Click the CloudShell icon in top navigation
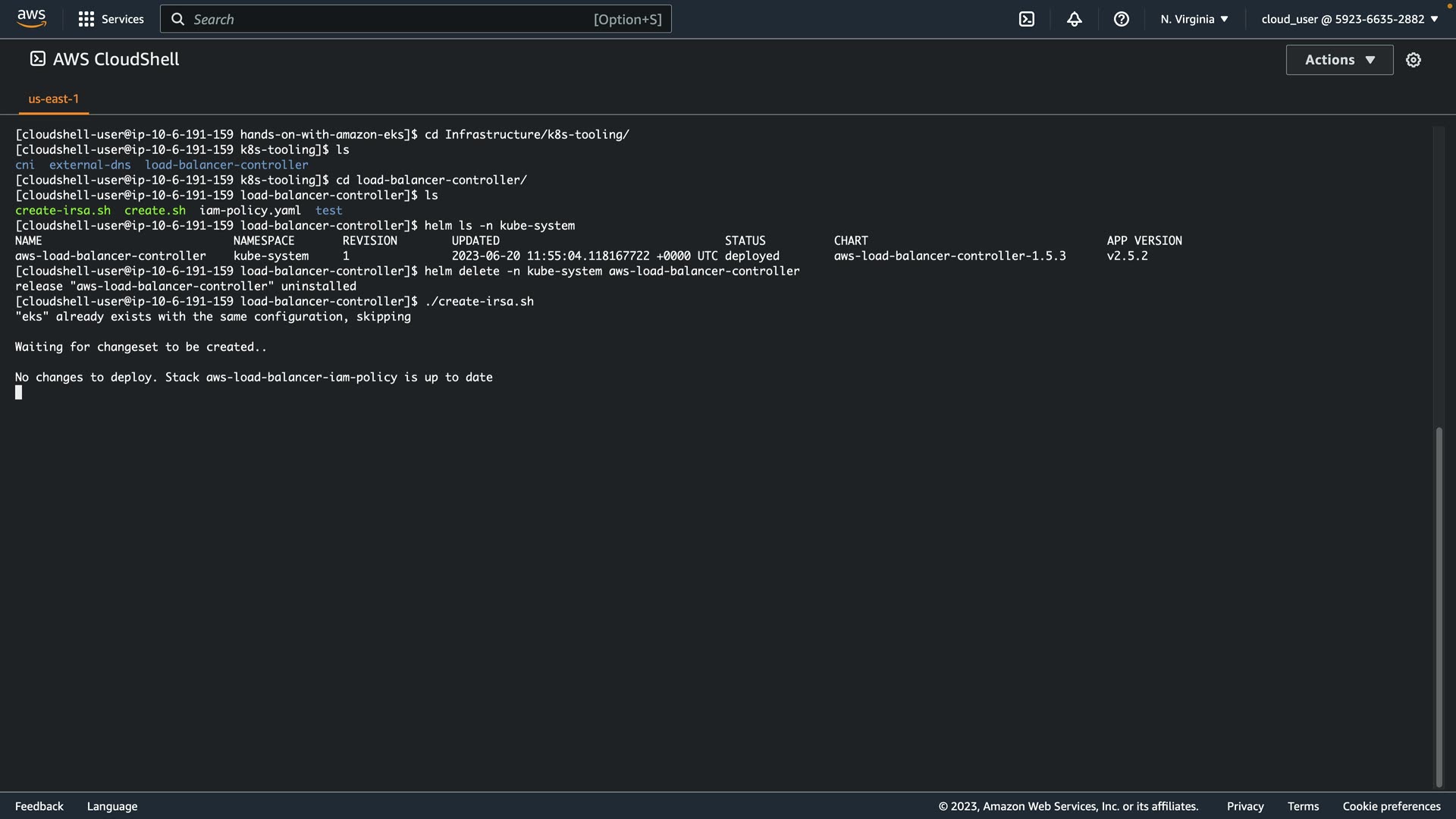Screen dimensions: 1456x819 coord(1027,19)
